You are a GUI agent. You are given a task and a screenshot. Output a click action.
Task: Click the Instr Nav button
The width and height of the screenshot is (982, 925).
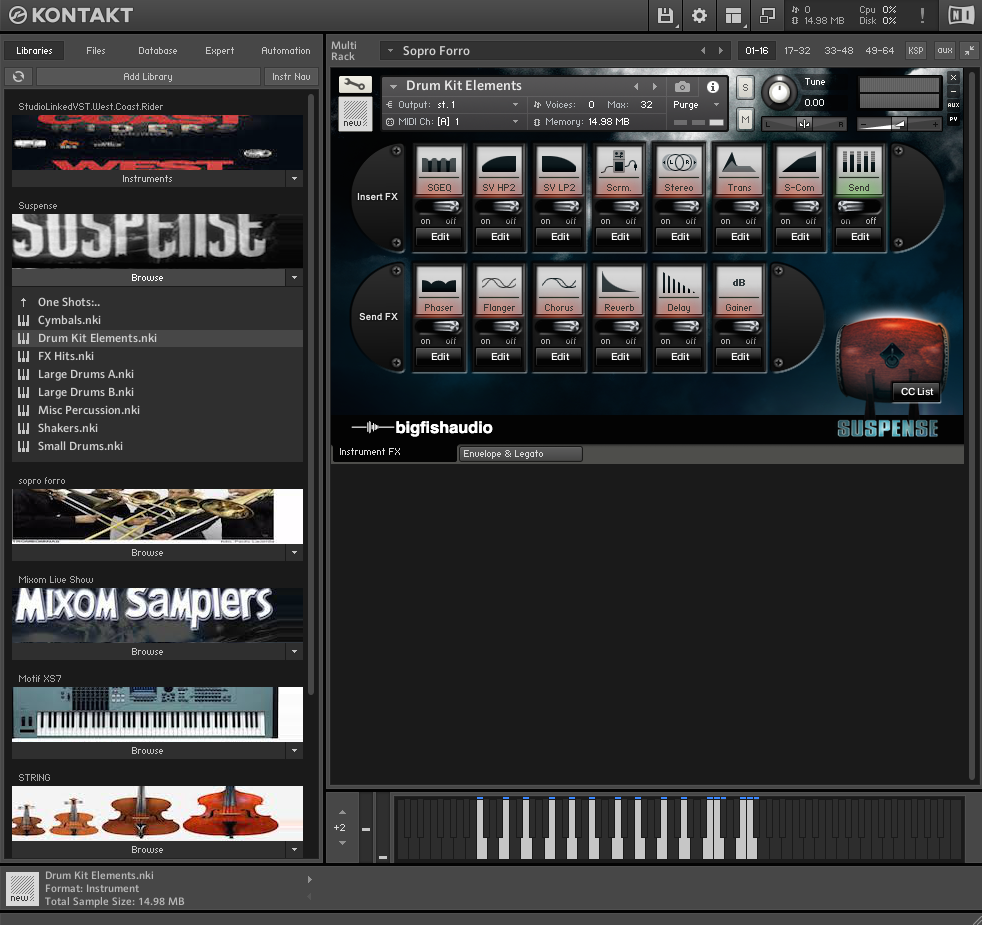coord(291,76)
